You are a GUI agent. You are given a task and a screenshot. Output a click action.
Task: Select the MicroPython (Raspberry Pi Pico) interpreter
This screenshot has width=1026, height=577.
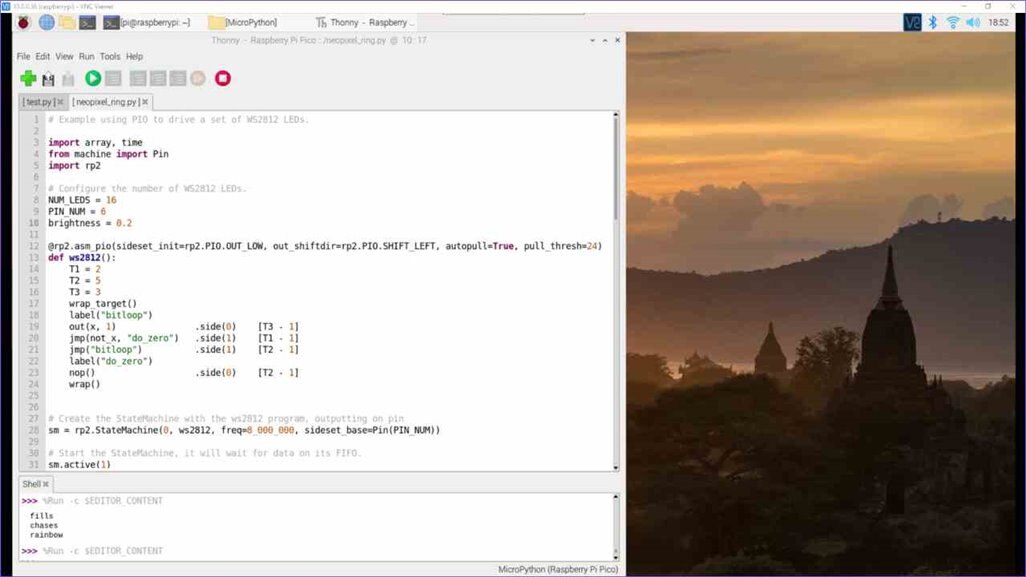point(558,569)
